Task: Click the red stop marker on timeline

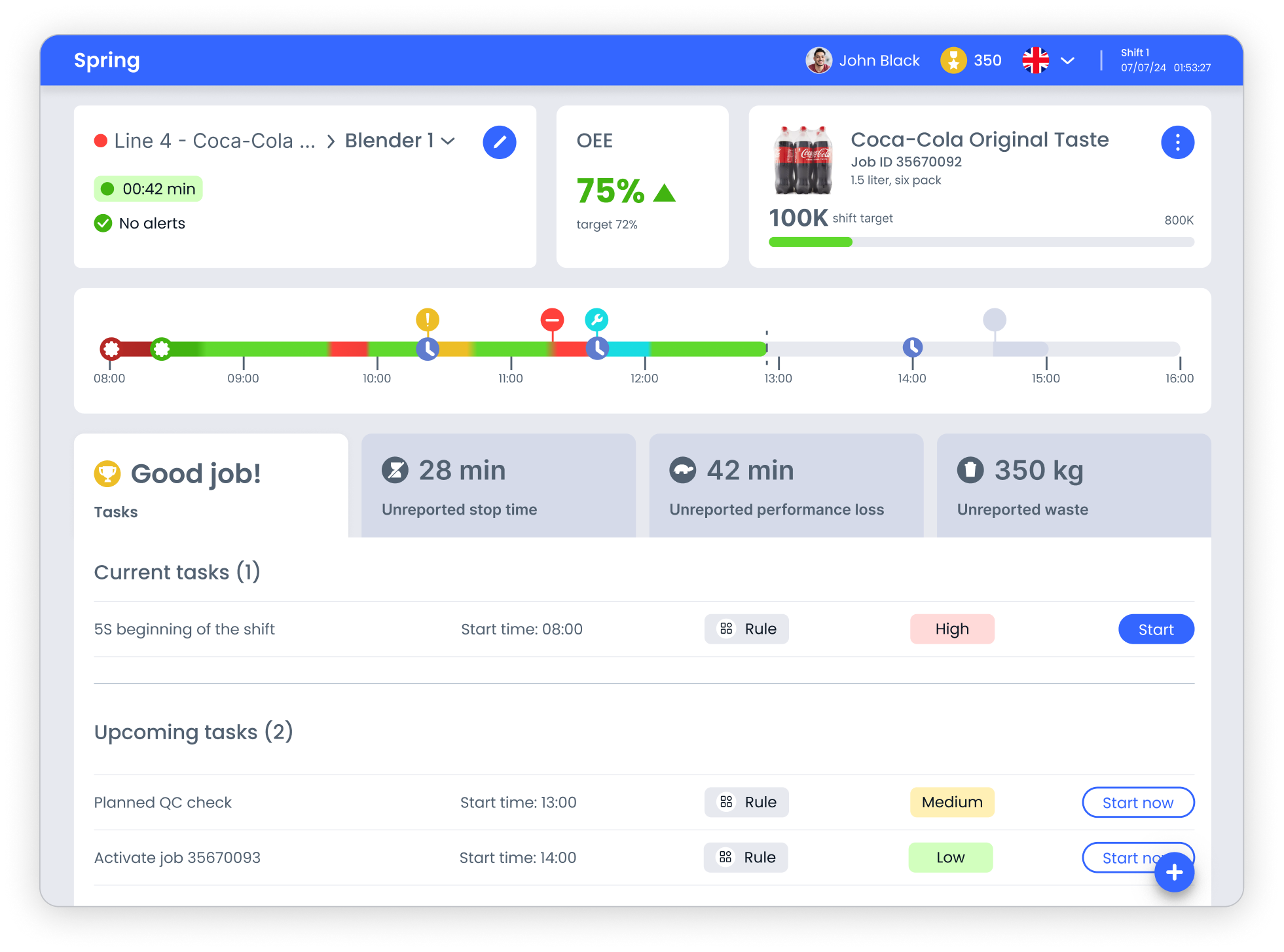Action: (x=551, y=320)
